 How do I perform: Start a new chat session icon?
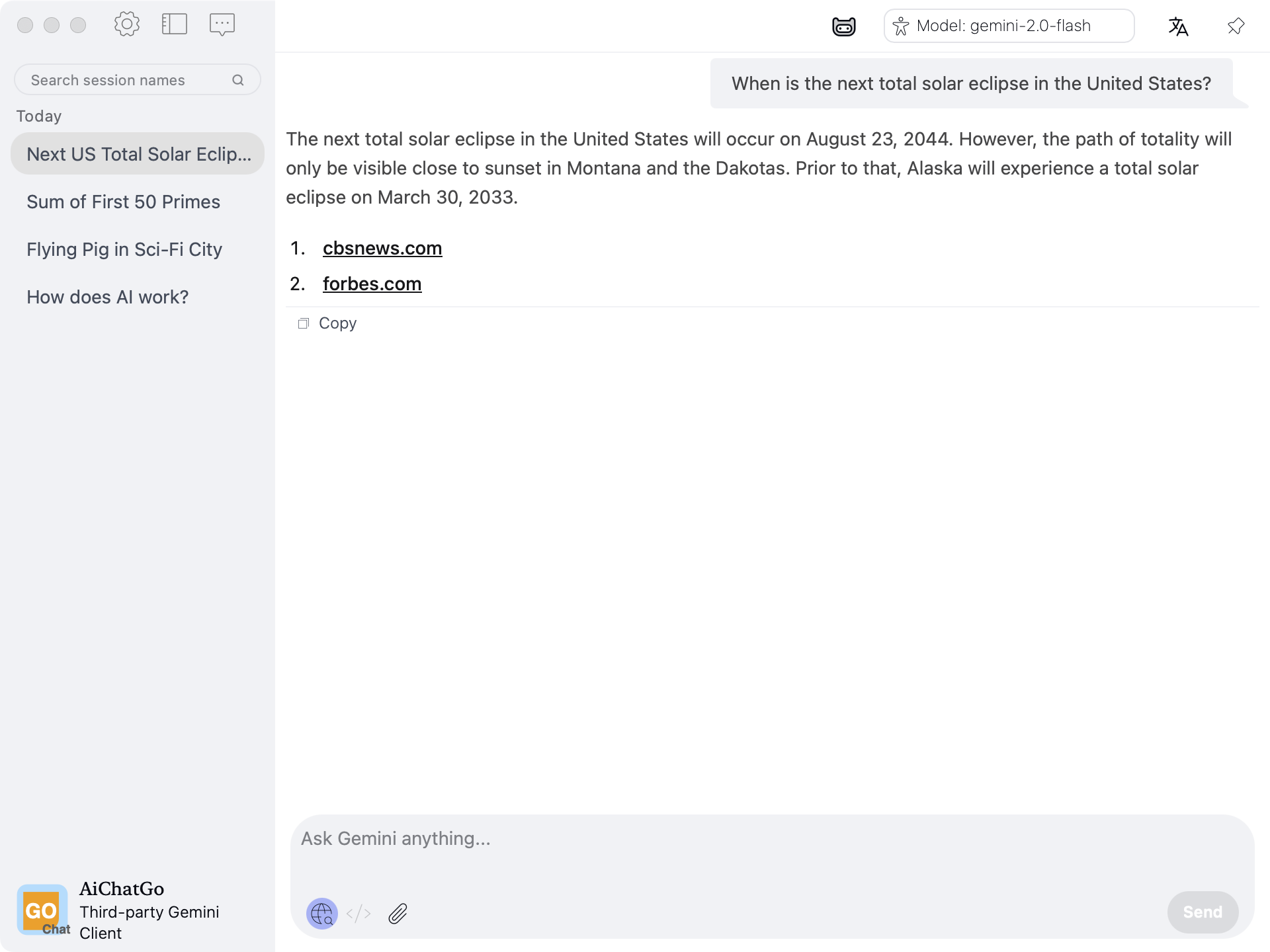[222, 24]
